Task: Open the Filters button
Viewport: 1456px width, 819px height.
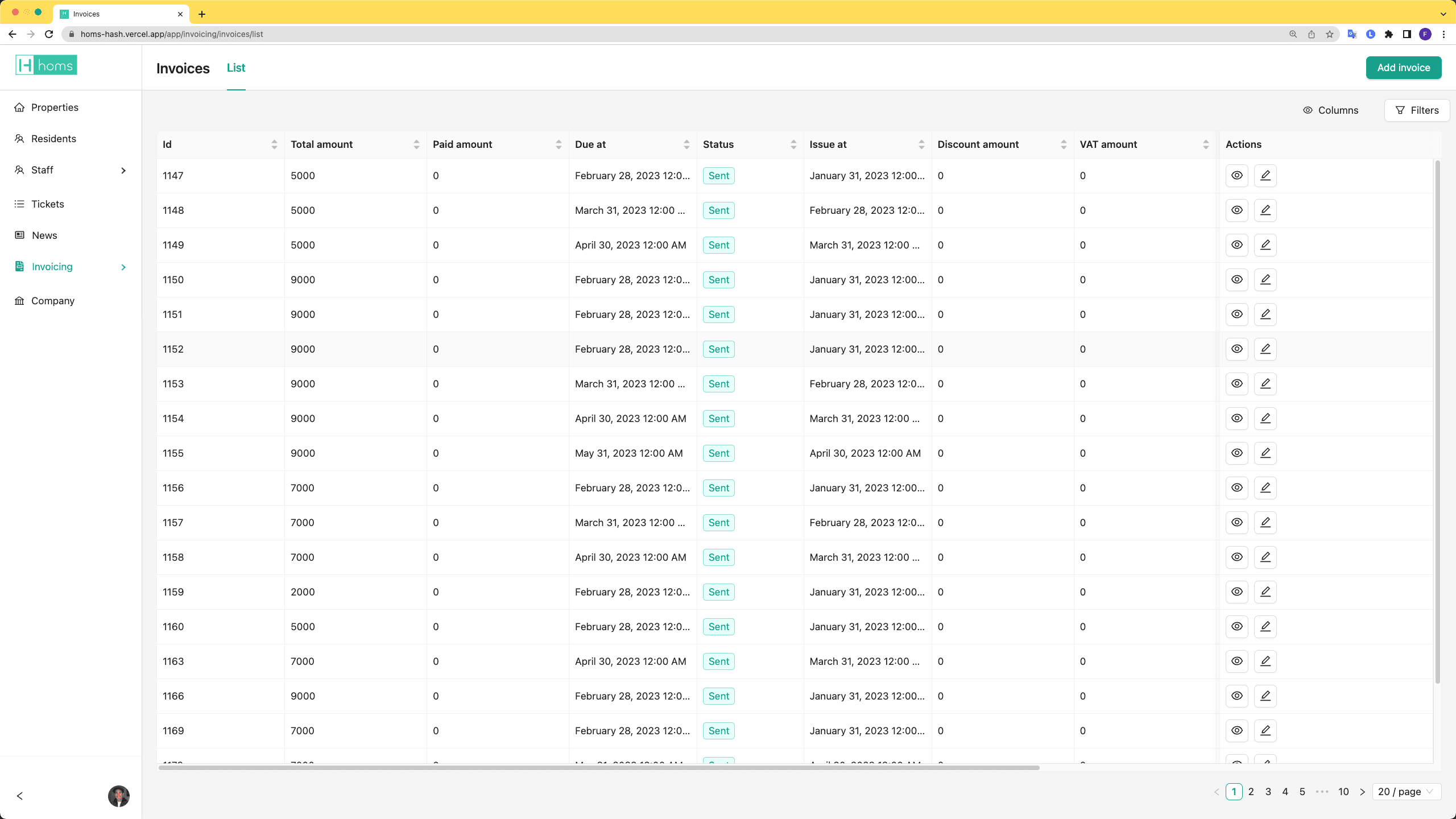Action: pyautogui.click(x=1417, y=110)
